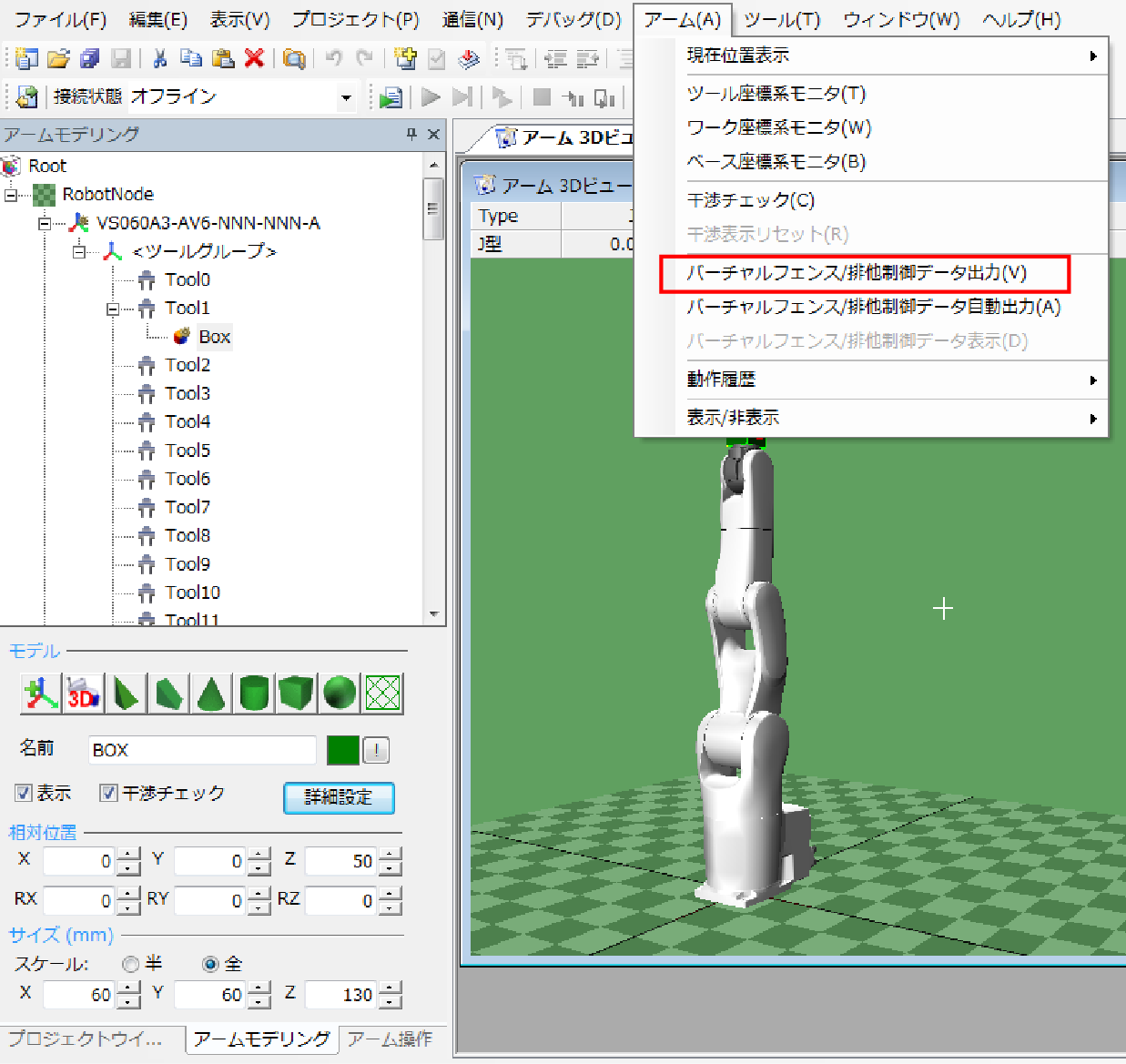Click the add coordinate axis model icon
Screen dimensions: 1126x1064
click(x=41, y=694)
